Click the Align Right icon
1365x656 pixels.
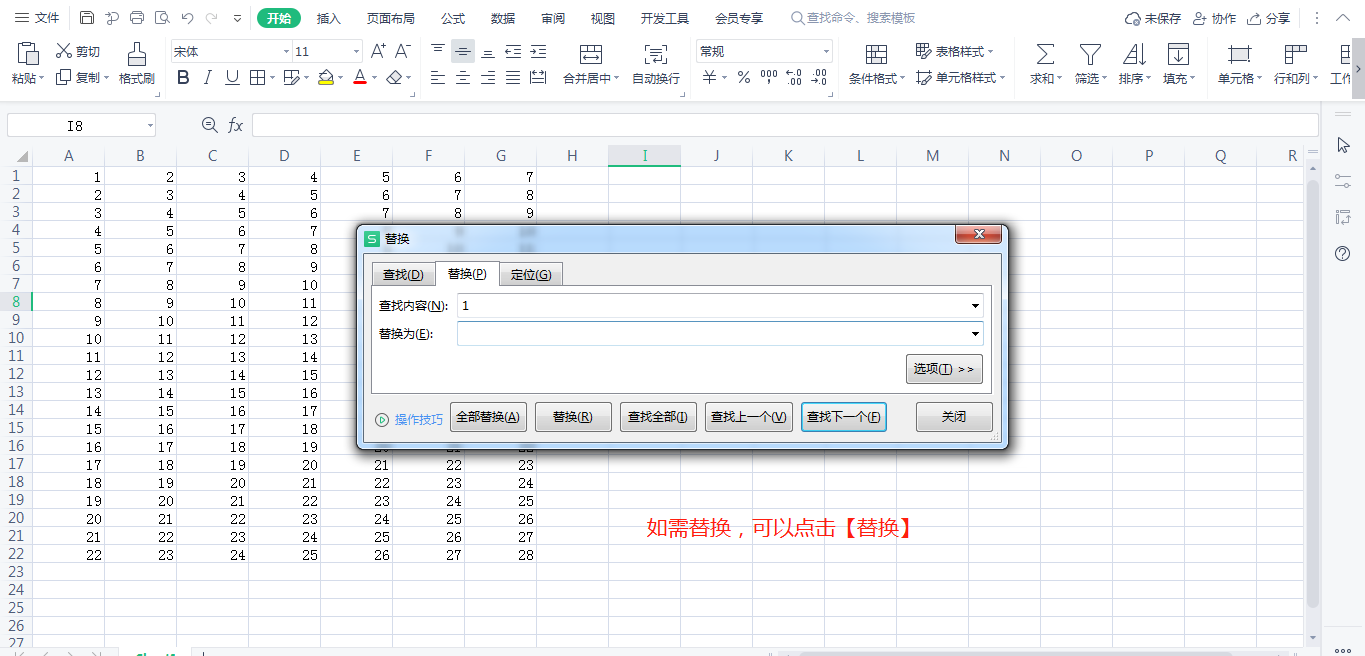tap(488, 77)
